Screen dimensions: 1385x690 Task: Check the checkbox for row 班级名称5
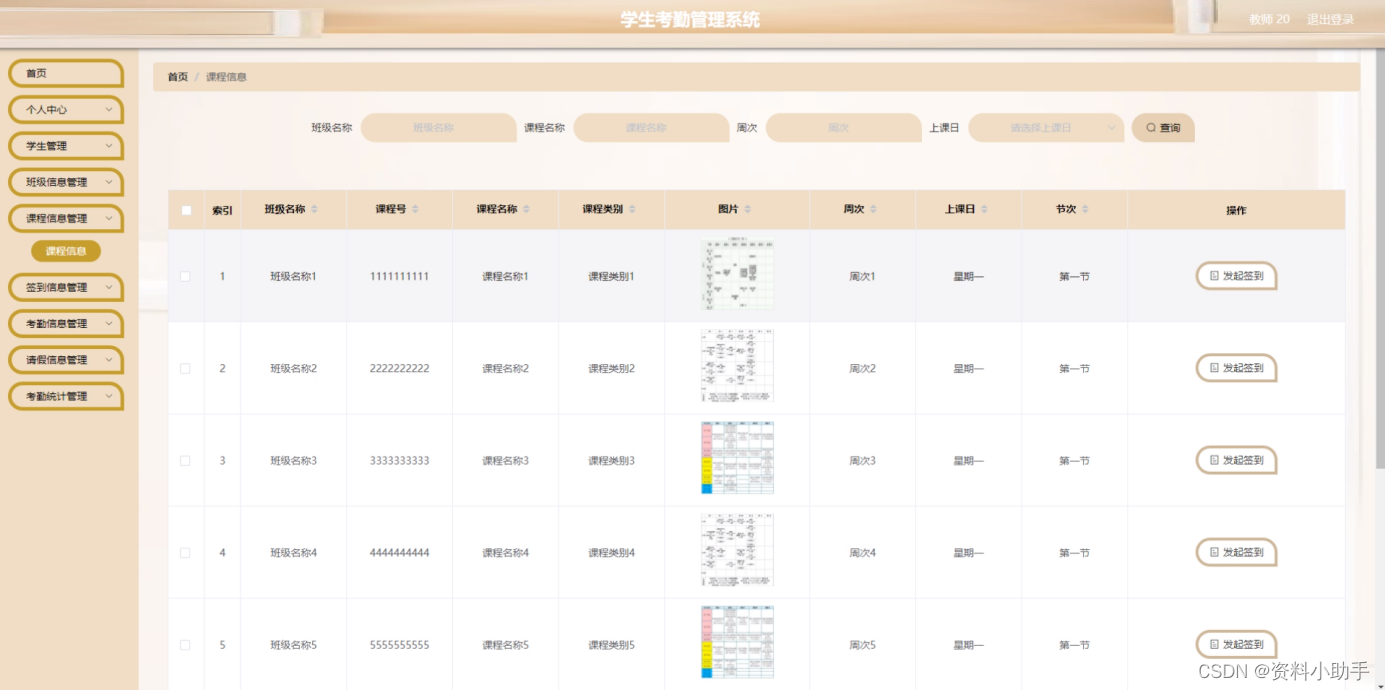click(x=185, y=645)
